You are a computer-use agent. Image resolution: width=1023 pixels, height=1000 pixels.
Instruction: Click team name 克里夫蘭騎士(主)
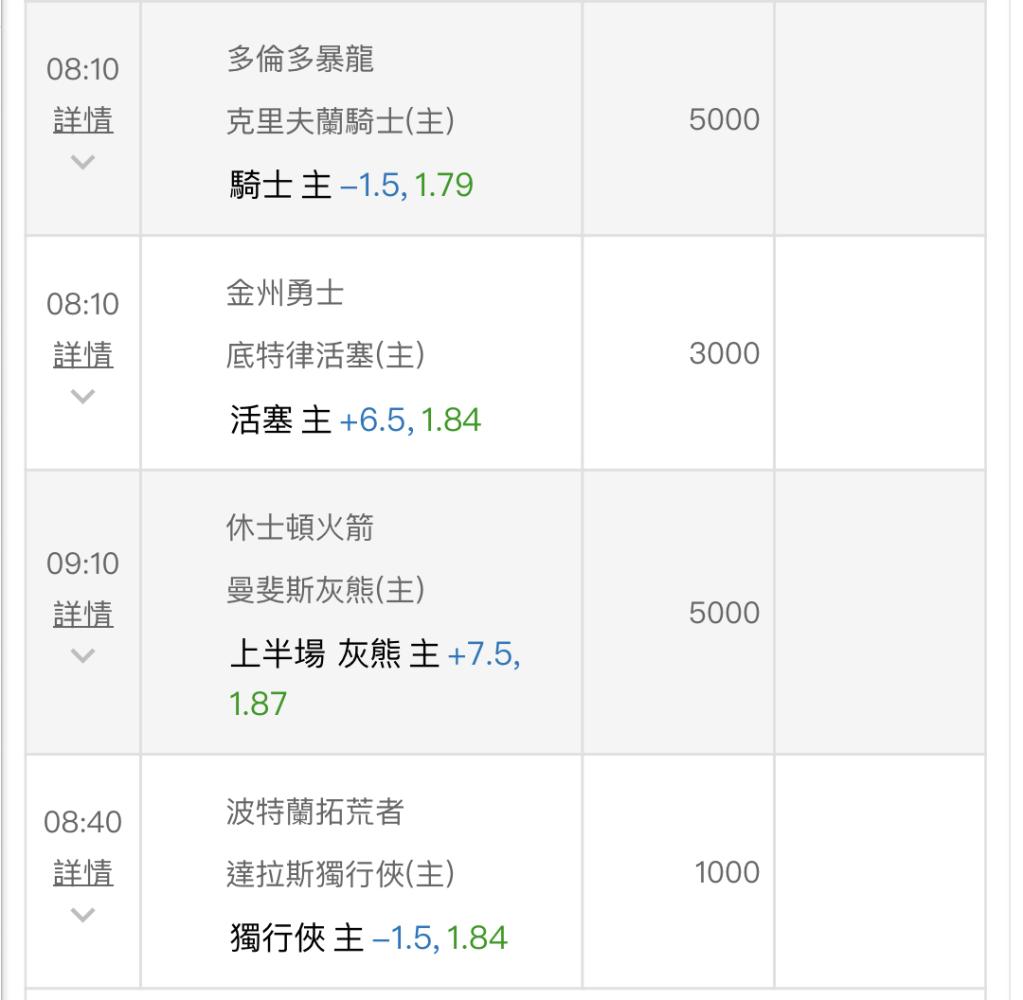[x=340, y=122]
